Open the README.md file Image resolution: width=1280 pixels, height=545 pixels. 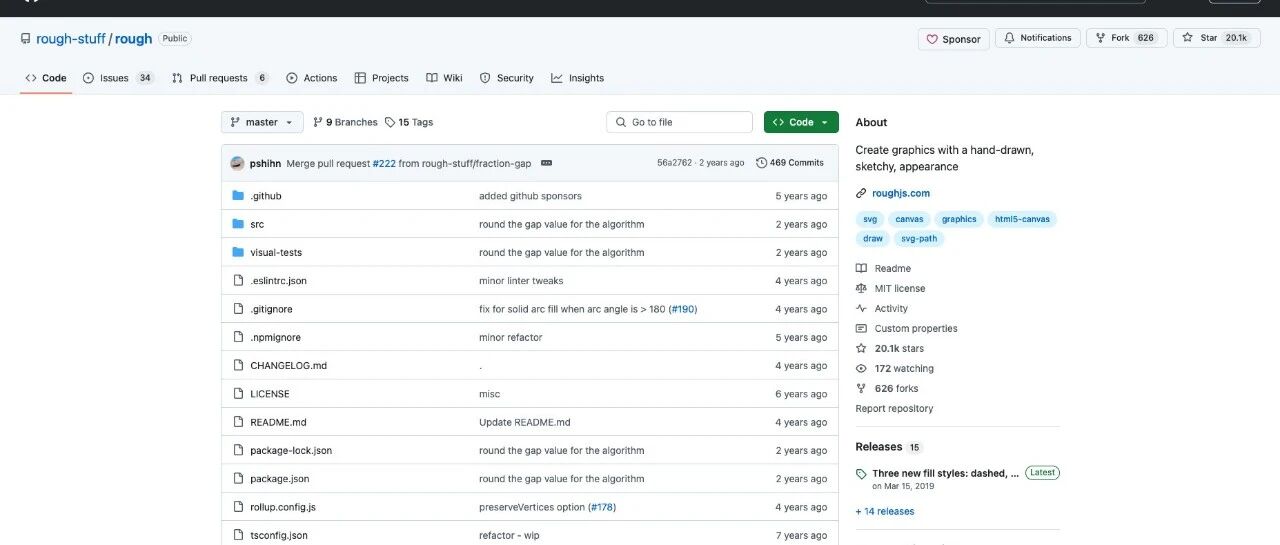coord(278,422)
